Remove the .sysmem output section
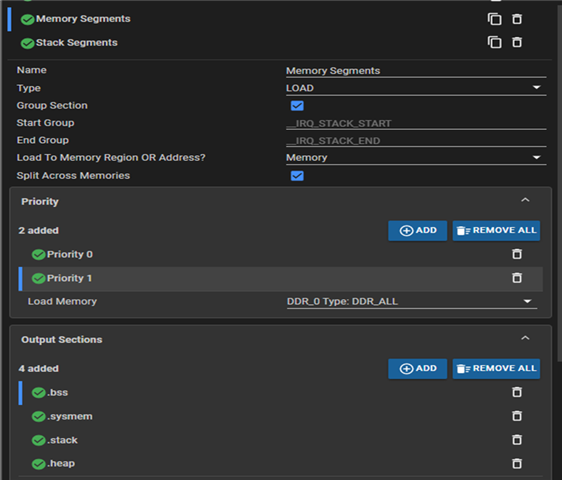Image resolution: width=562 pixels, height=480 pixels. [516, 416]
